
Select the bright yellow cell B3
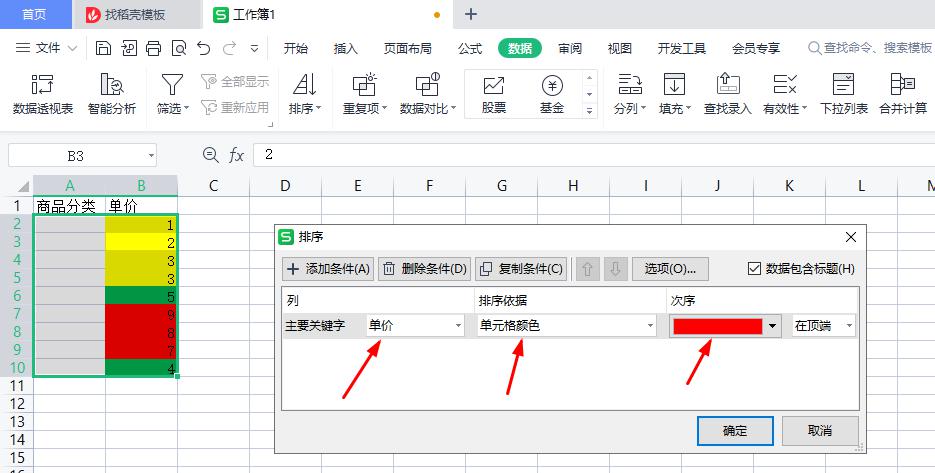141,242
